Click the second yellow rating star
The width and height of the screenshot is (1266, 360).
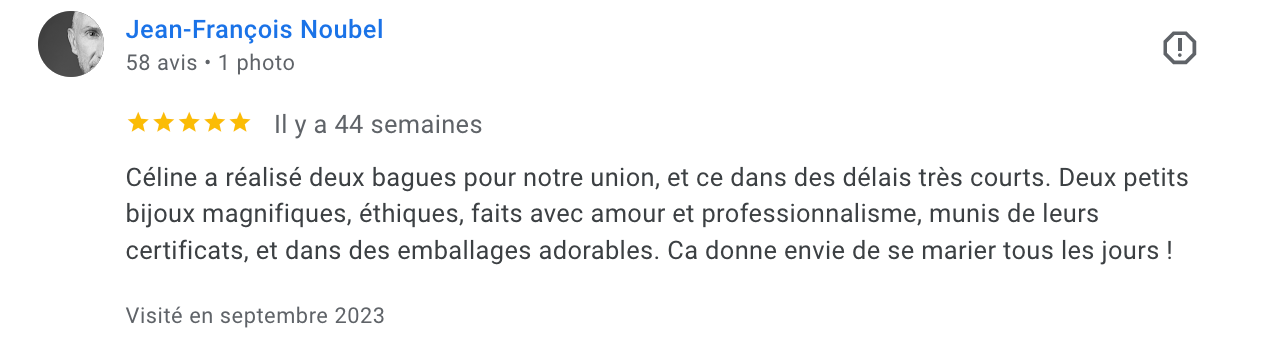[x=163, y=123]
